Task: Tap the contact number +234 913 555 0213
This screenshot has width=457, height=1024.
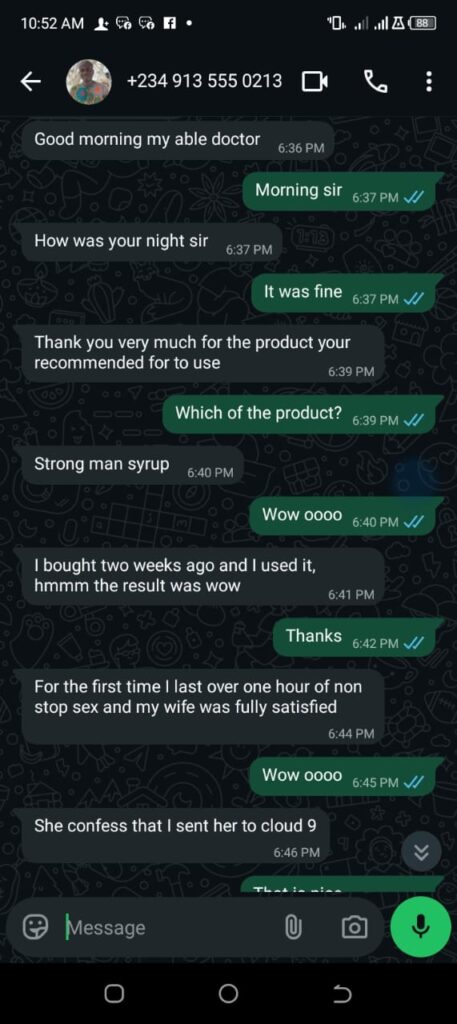Action: 204,81
